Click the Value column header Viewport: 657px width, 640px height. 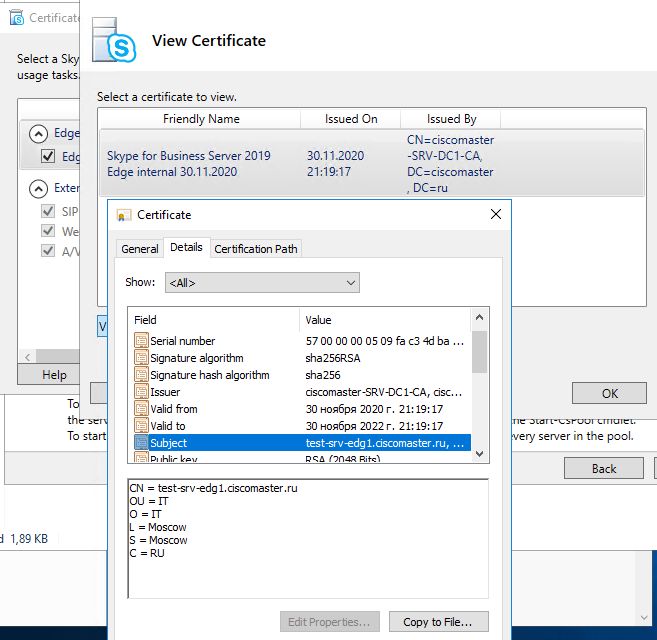pos(385,320)
